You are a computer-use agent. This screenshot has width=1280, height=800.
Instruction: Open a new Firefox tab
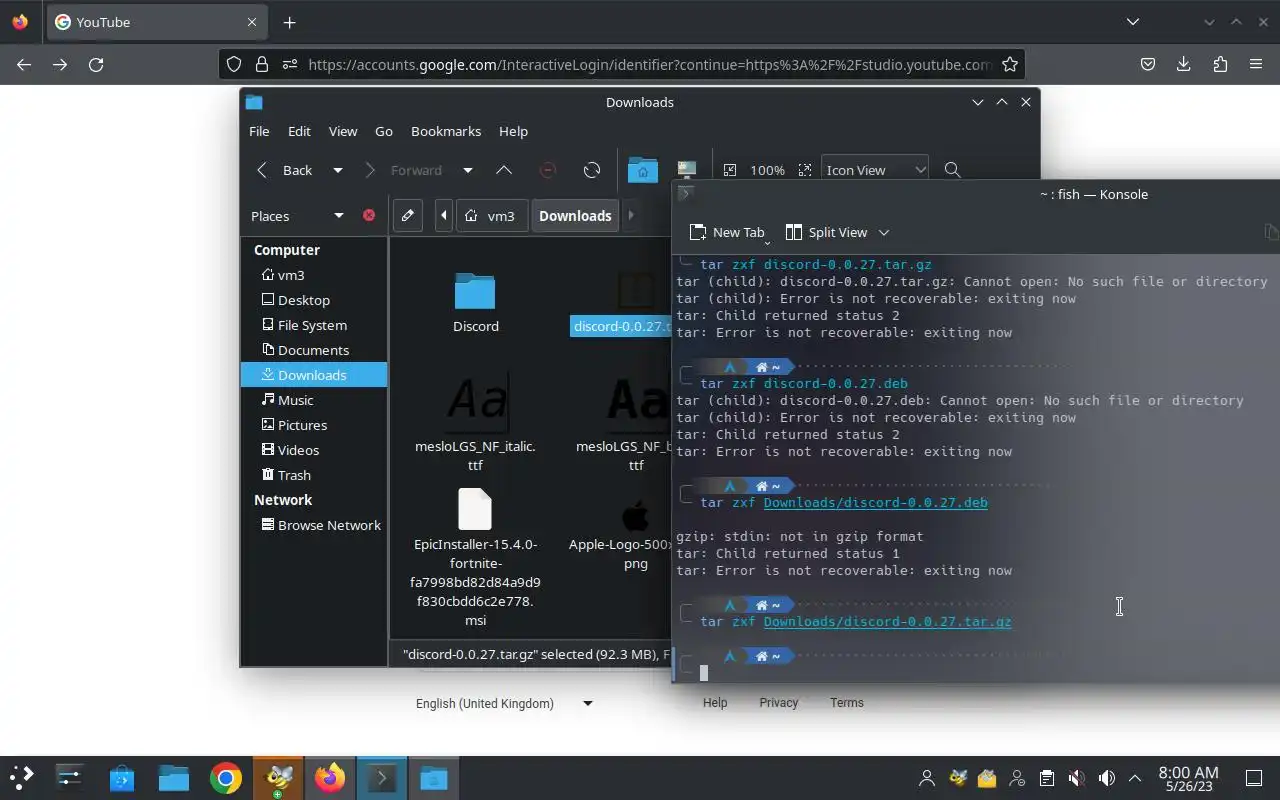pyautogui.click(x=289, y=22)
